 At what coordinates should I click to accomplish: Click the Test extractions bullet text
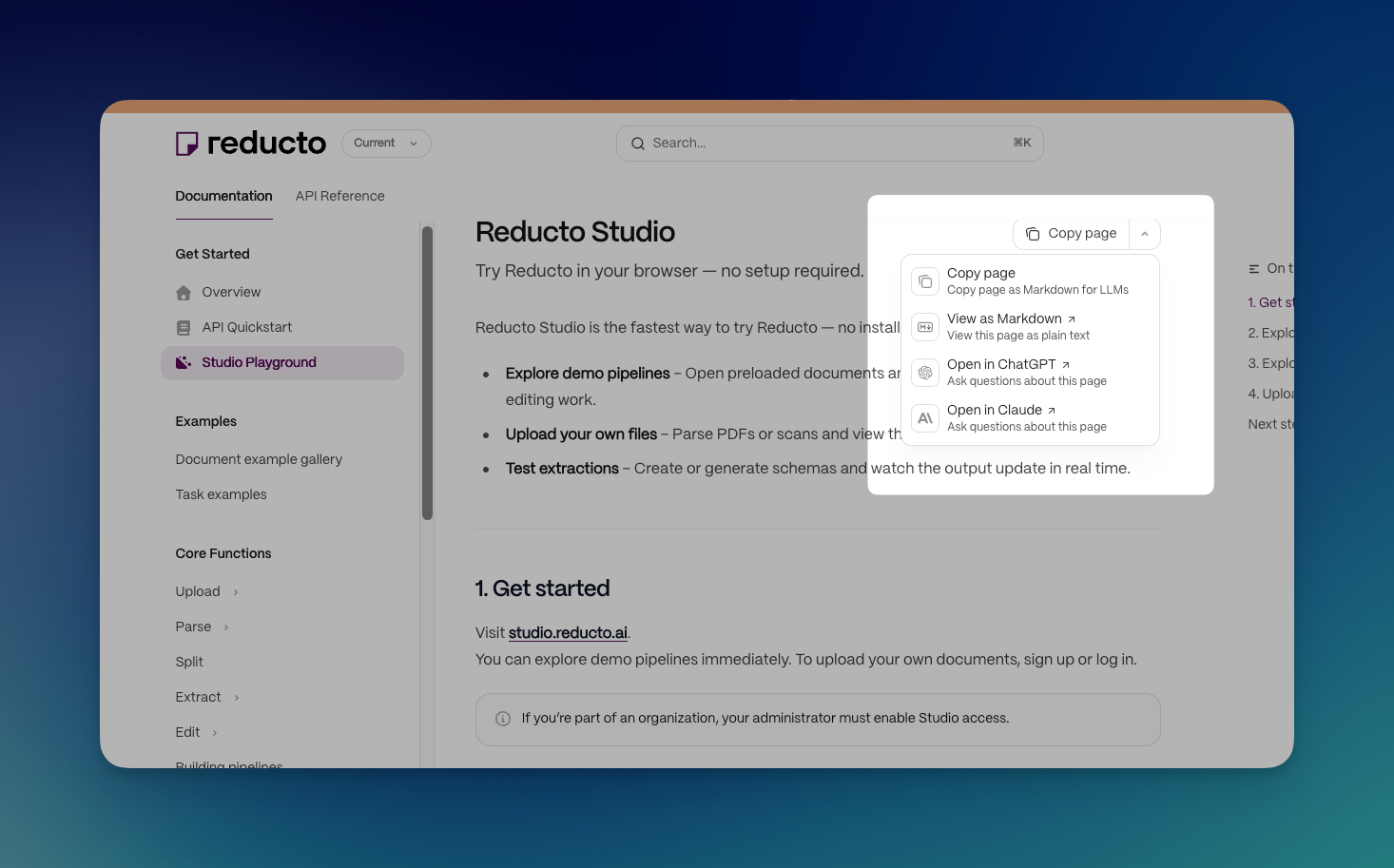pyautogui.click(x=562, y=469)
